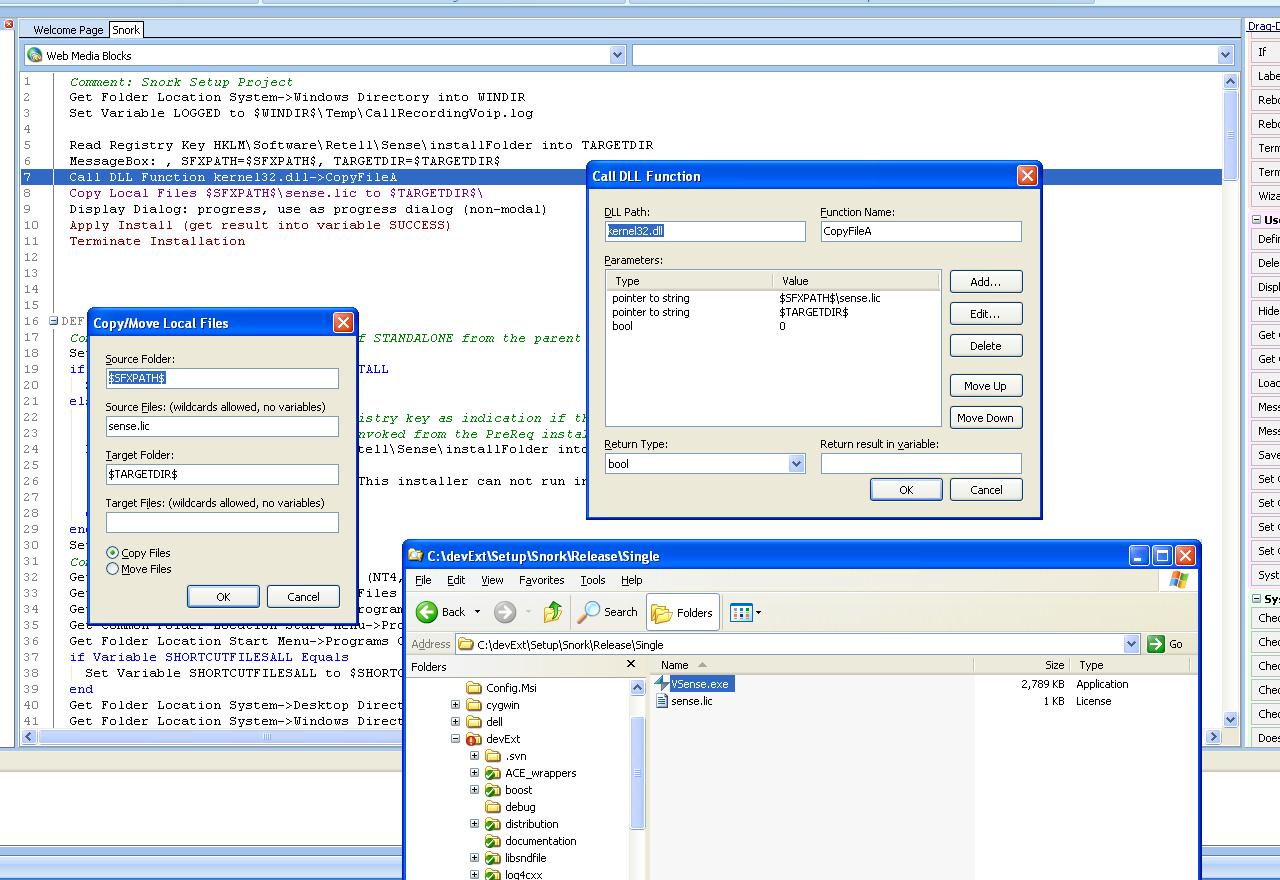Toggle the Folders pane button in Explorer
The height and width of the screenshot is (880, 1280).
pos(683,613)
